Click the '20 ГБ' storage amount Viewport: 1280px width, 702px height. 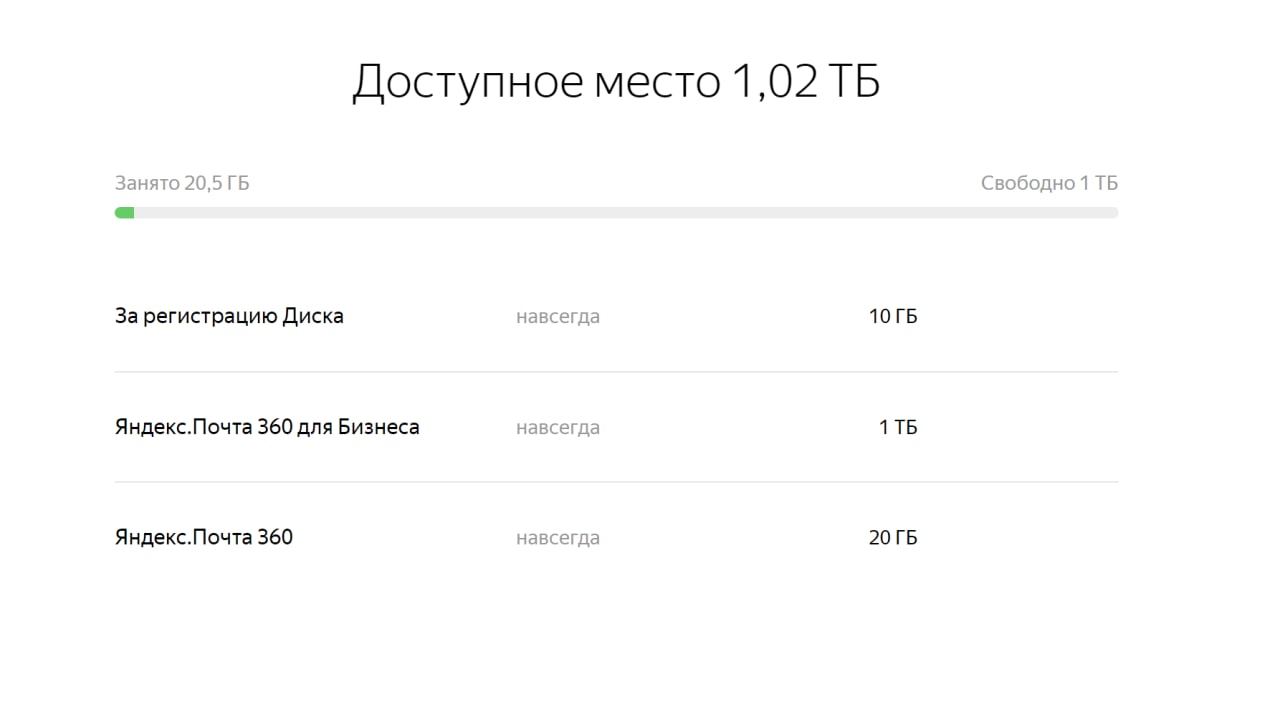pyautogui.click(x=893, y=538)
